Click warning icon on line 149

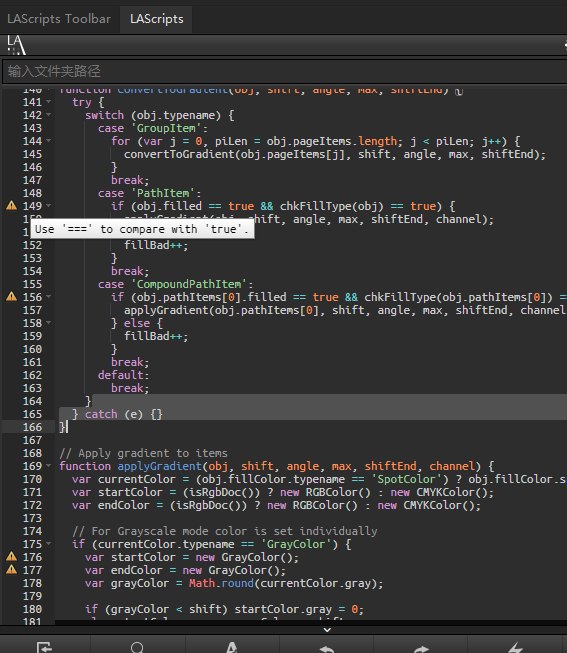point(12,205)
